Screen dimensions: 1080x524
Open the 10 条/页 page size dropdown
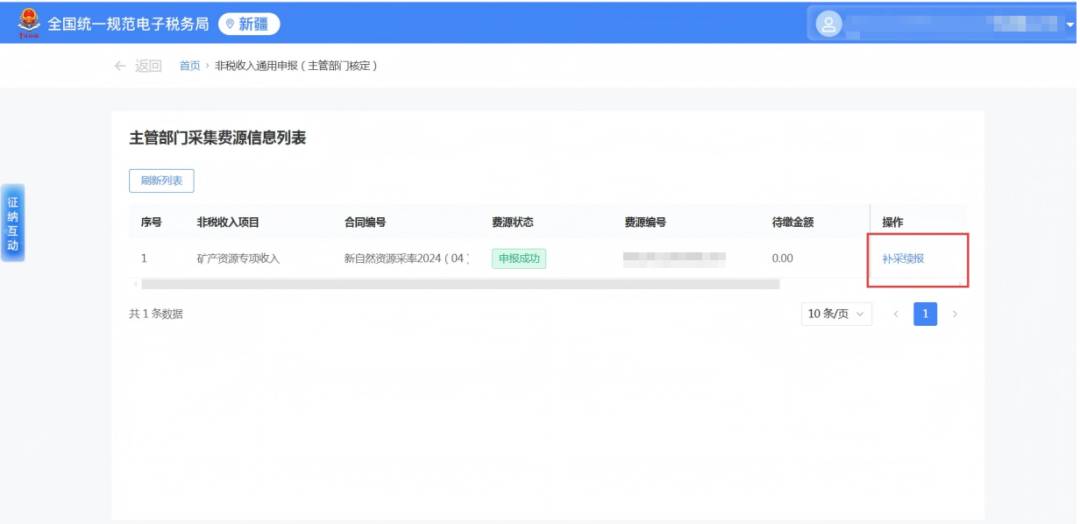(x=836, y=314)
